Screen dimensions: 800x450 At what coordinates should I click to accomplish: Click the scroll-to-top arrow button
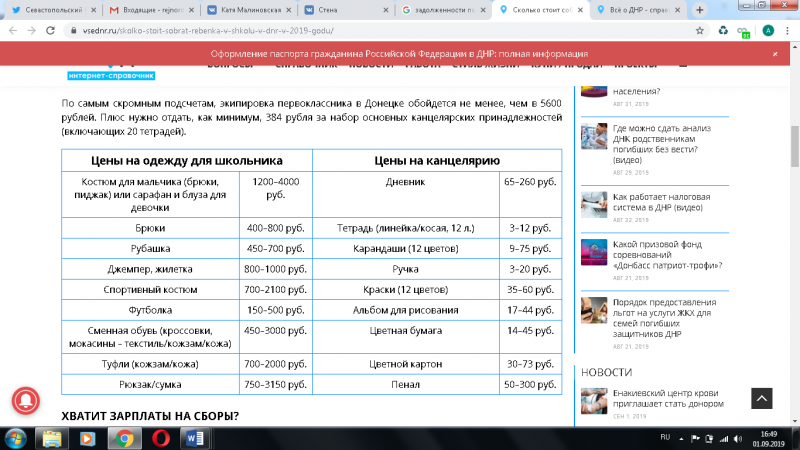pyautogui.click(x=761, y=398)
